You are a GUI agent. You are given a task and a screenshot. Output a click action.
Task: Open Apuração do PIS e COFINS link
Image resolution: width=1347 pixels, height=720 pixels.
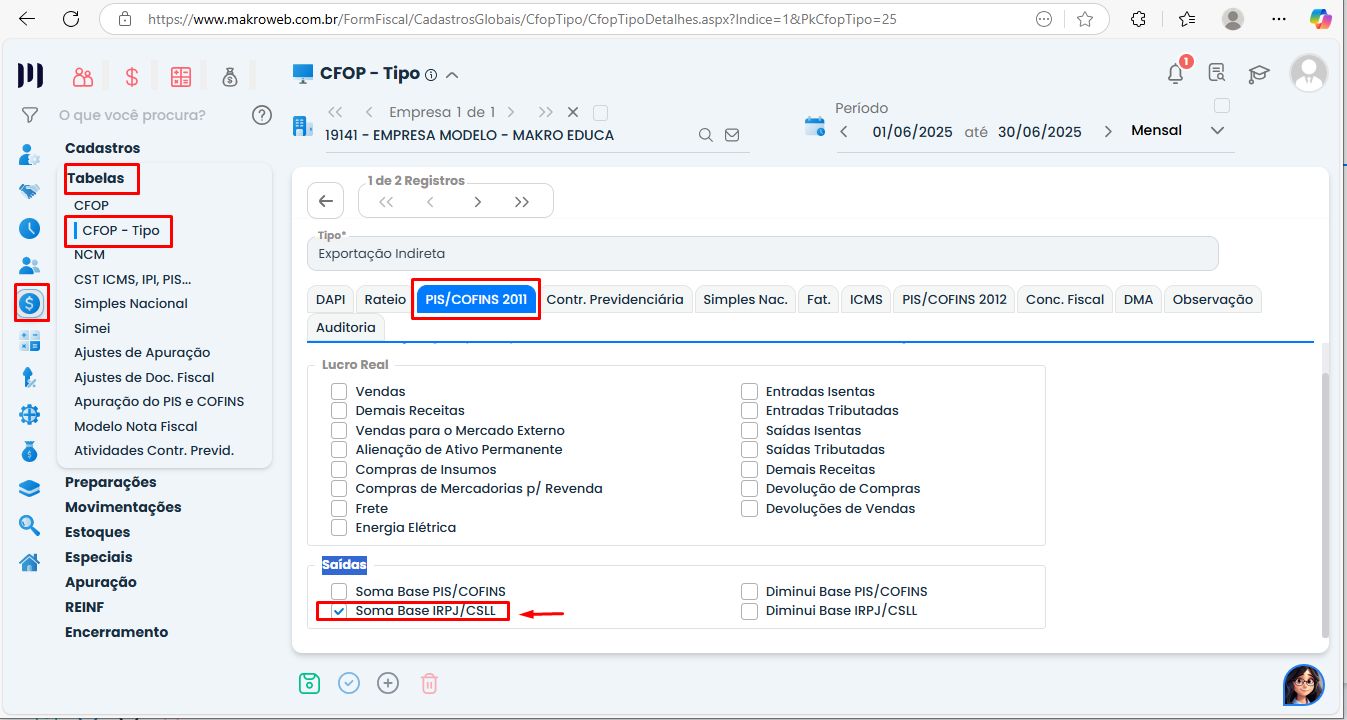[x=159, y=401]
